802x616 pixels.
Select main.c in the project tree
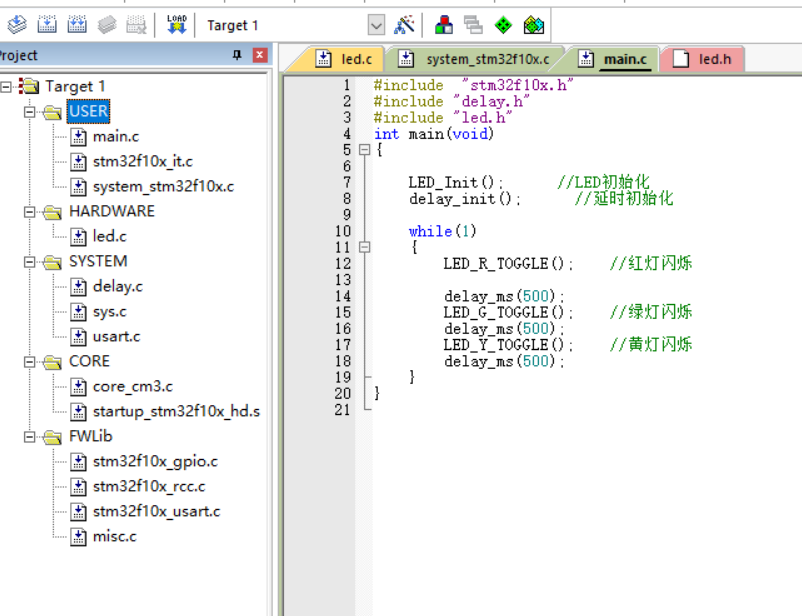pos(116,136)
